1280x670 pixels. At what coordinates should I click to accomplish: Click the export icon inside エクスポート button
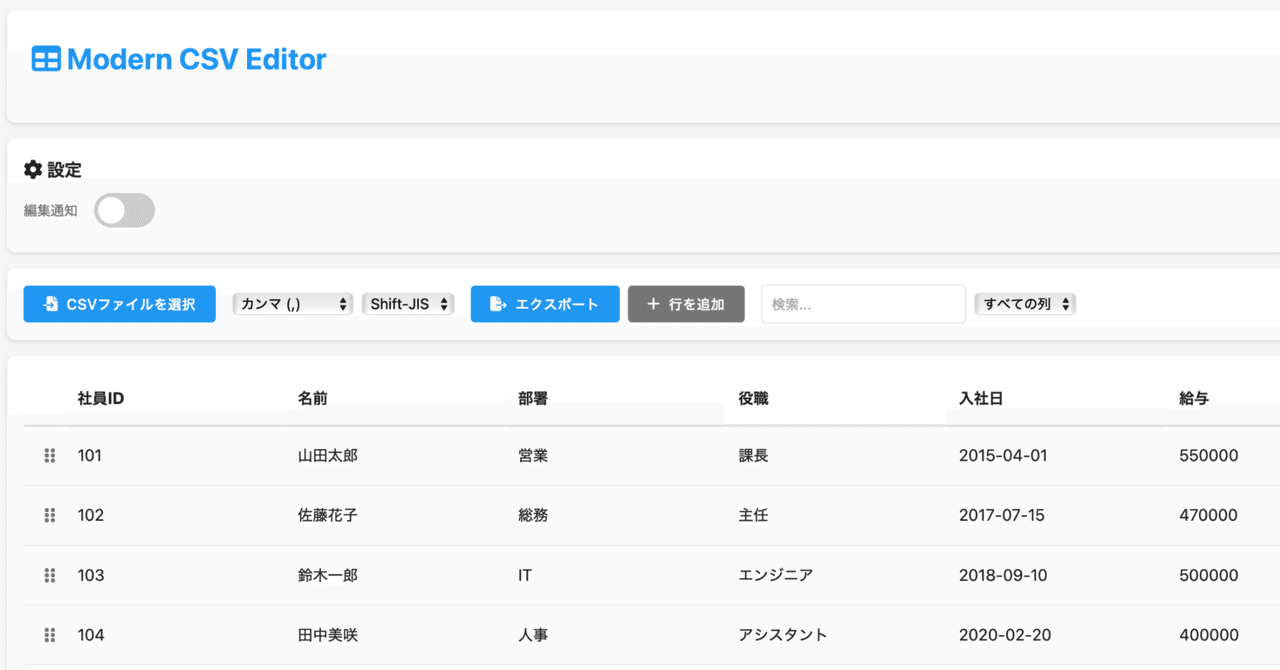[498, 304]
